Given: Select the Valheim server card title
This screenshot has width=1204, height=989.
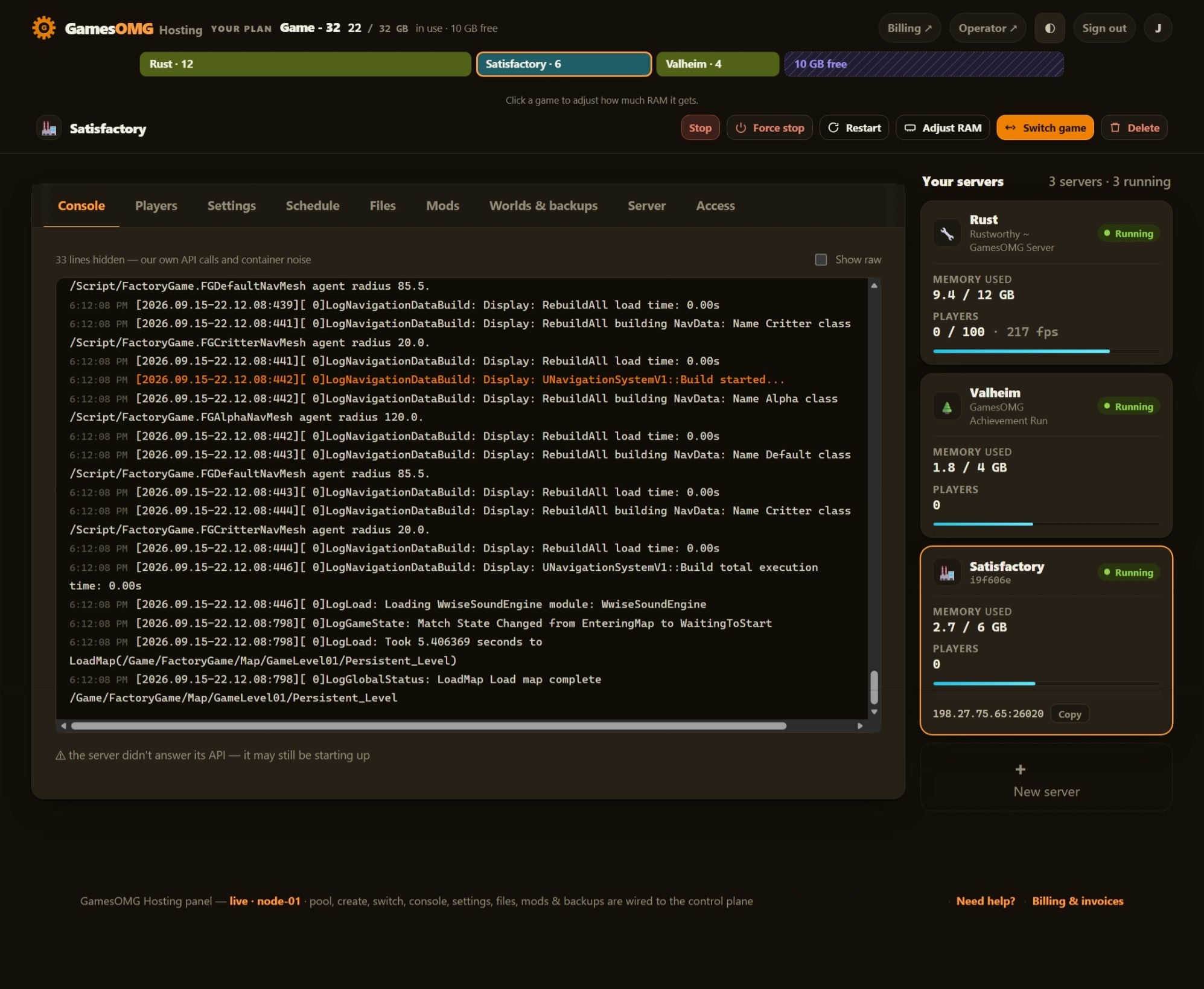Looking at the screenshot, I should (x=995, y=393).
